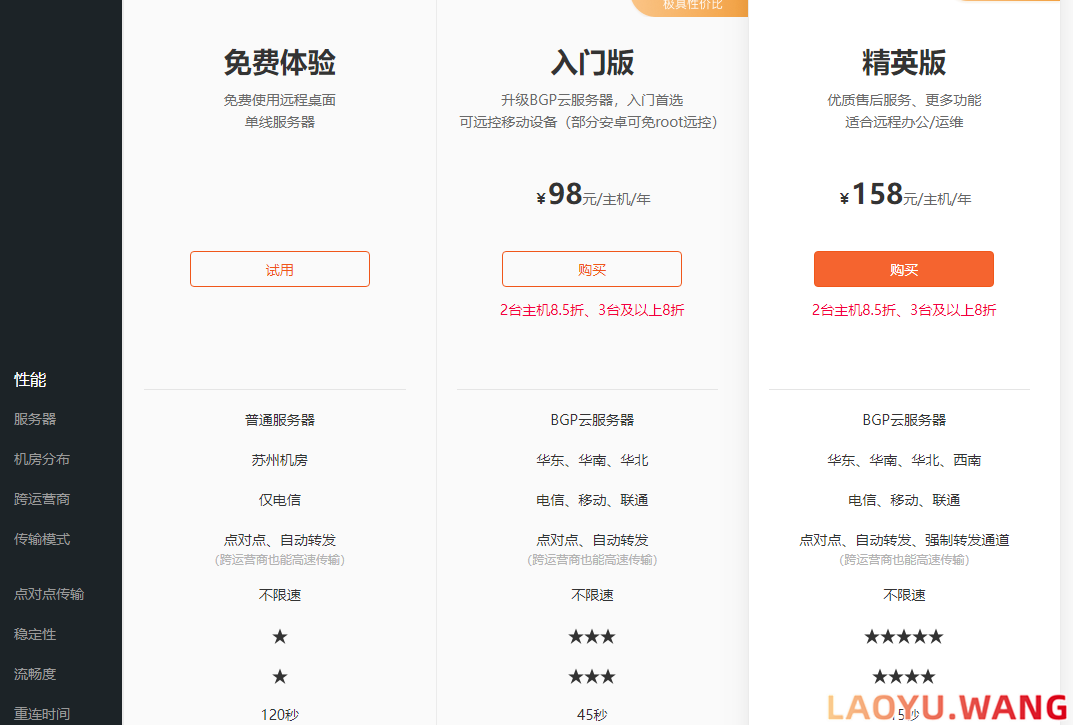Viewport: 1073px width, 725px height.
Task: Click the ¥158元/主机/年 price
Action: tap(905, 195)
